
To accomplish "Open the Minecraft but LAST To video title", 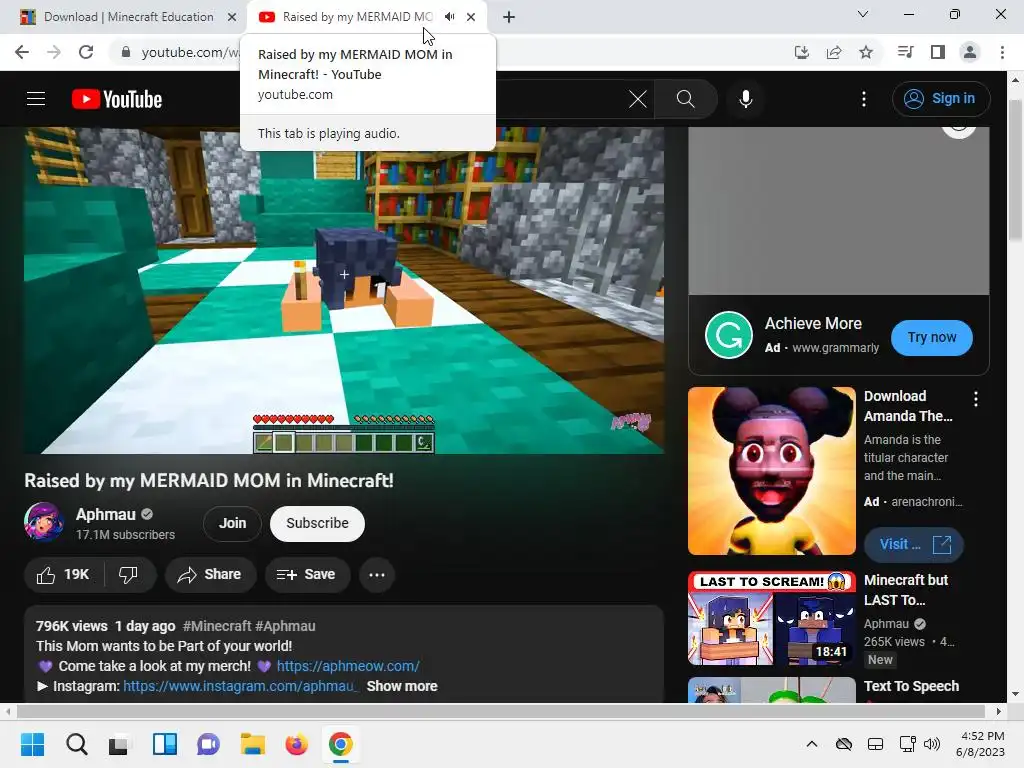I will (905, 590).
